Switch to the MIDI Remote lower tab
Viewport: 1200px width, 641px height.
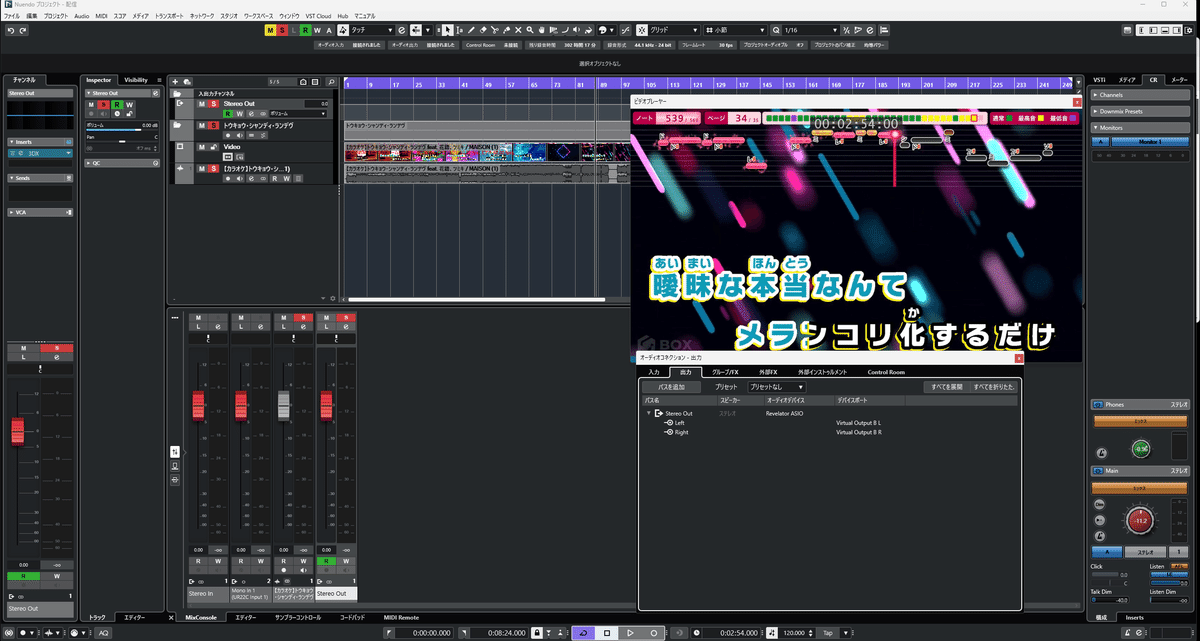coord(401,617)
